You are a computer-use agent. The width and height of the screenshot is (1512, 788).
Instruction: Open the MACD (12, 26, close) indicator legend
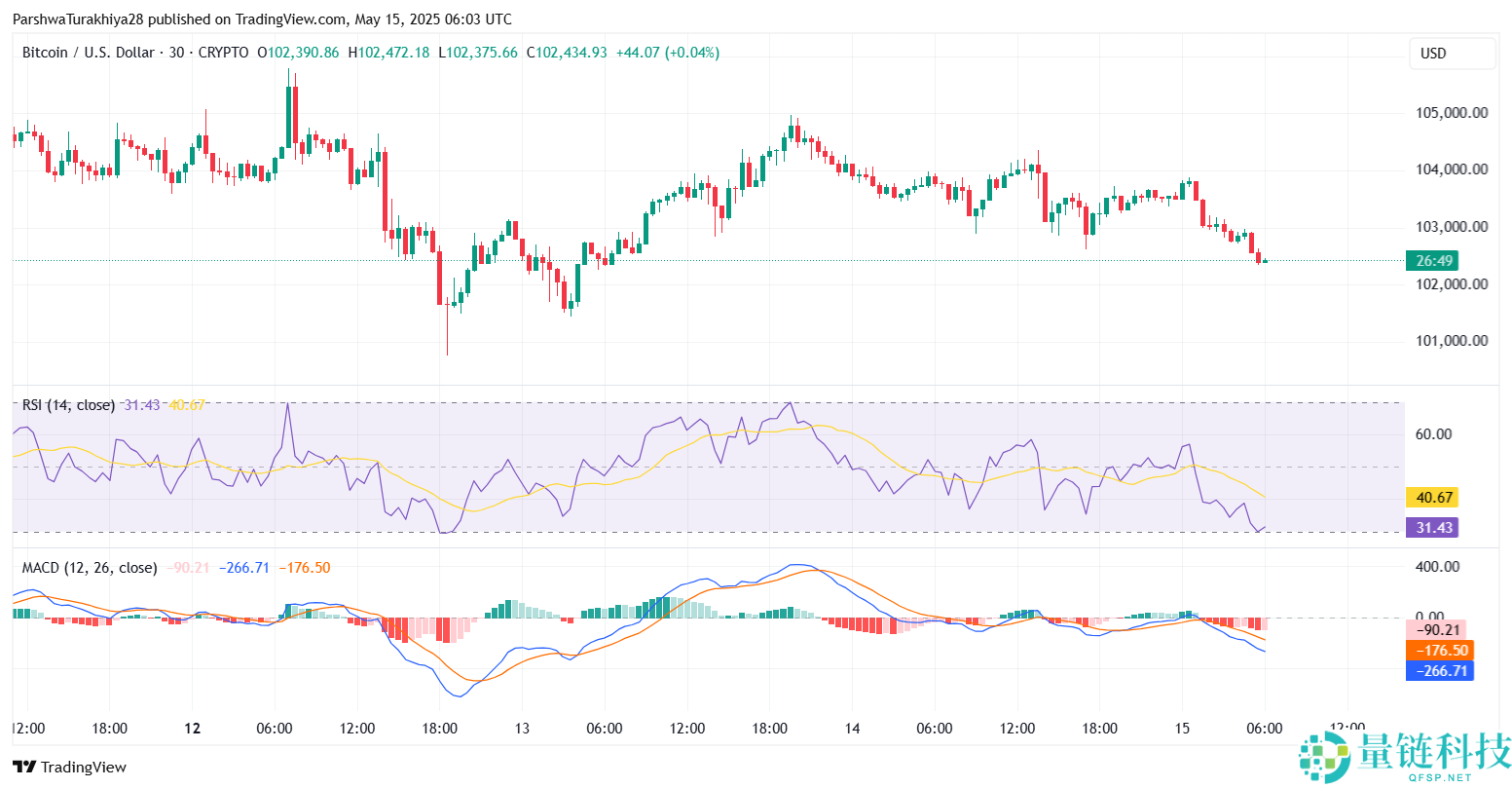tap(90, 568)
